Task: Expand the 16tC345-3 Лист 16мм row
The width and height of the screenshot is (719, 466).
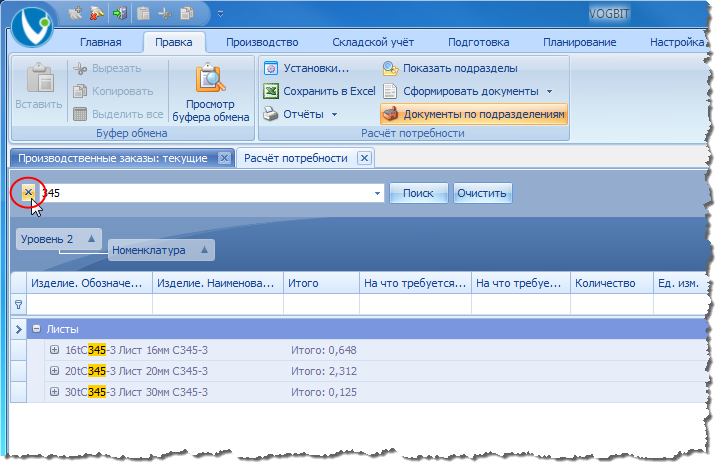Action: pyautogui.click(x=54, y=350)
